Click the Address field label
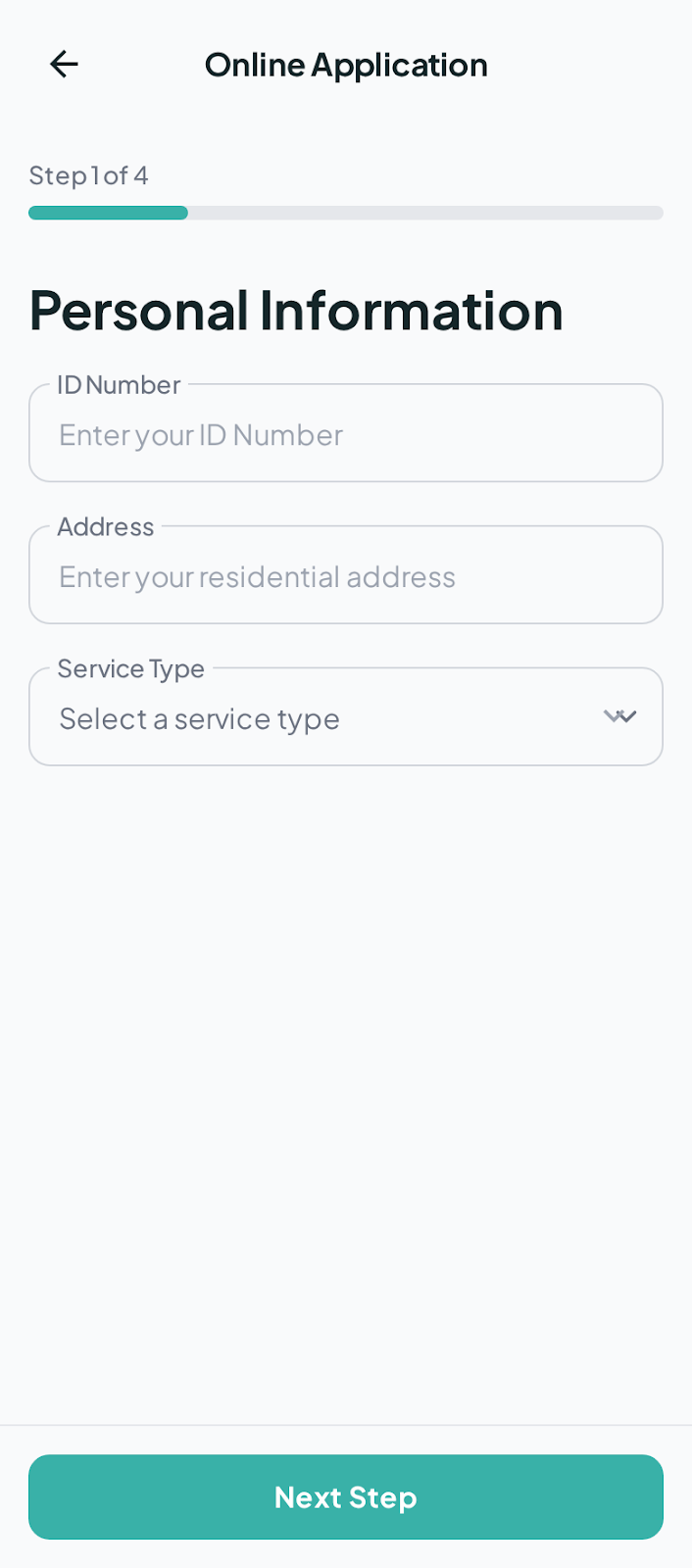 click(106, 526)
